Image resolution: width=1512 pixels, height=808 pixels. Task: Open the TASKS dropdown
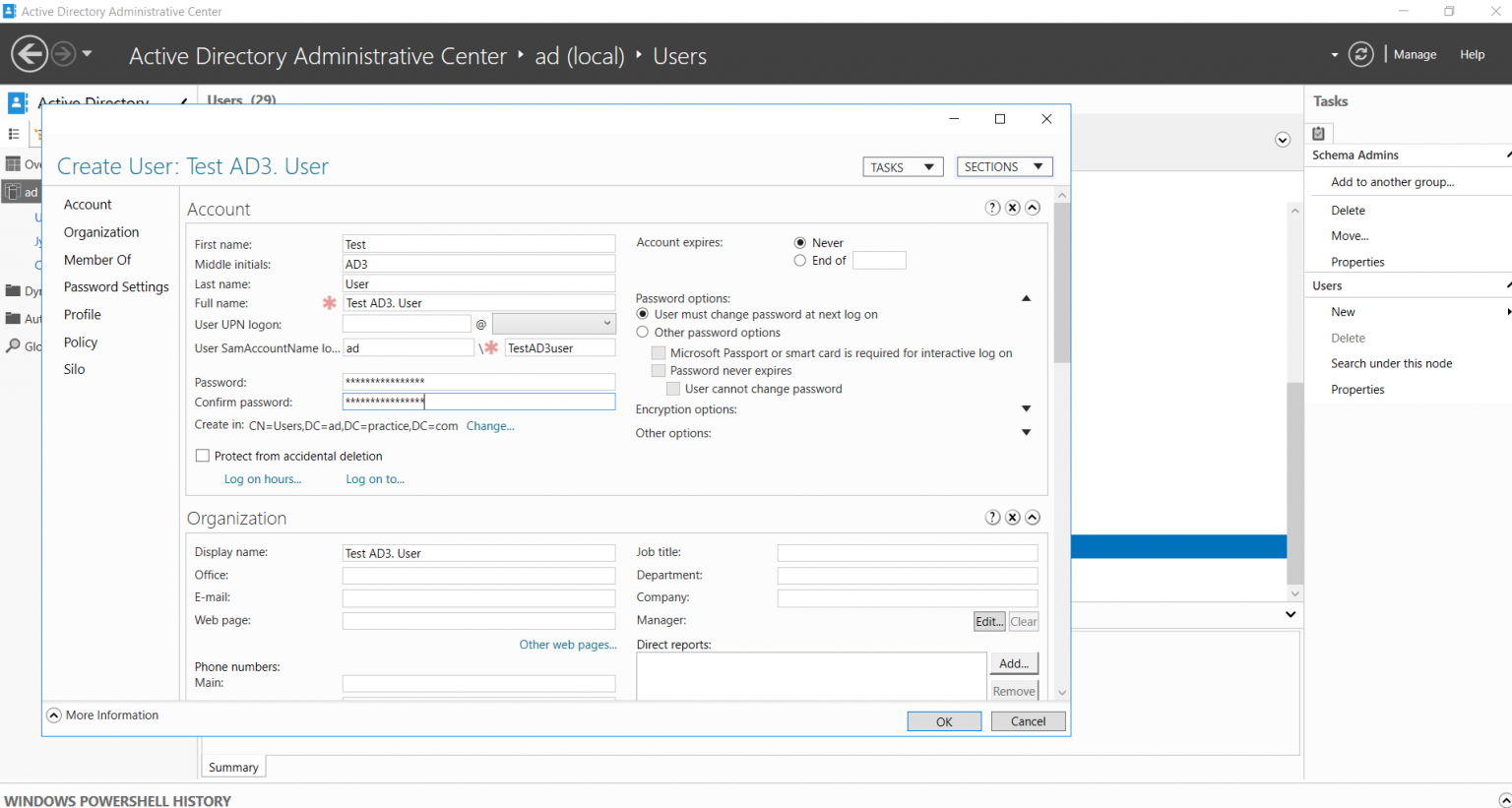(903, 167)
